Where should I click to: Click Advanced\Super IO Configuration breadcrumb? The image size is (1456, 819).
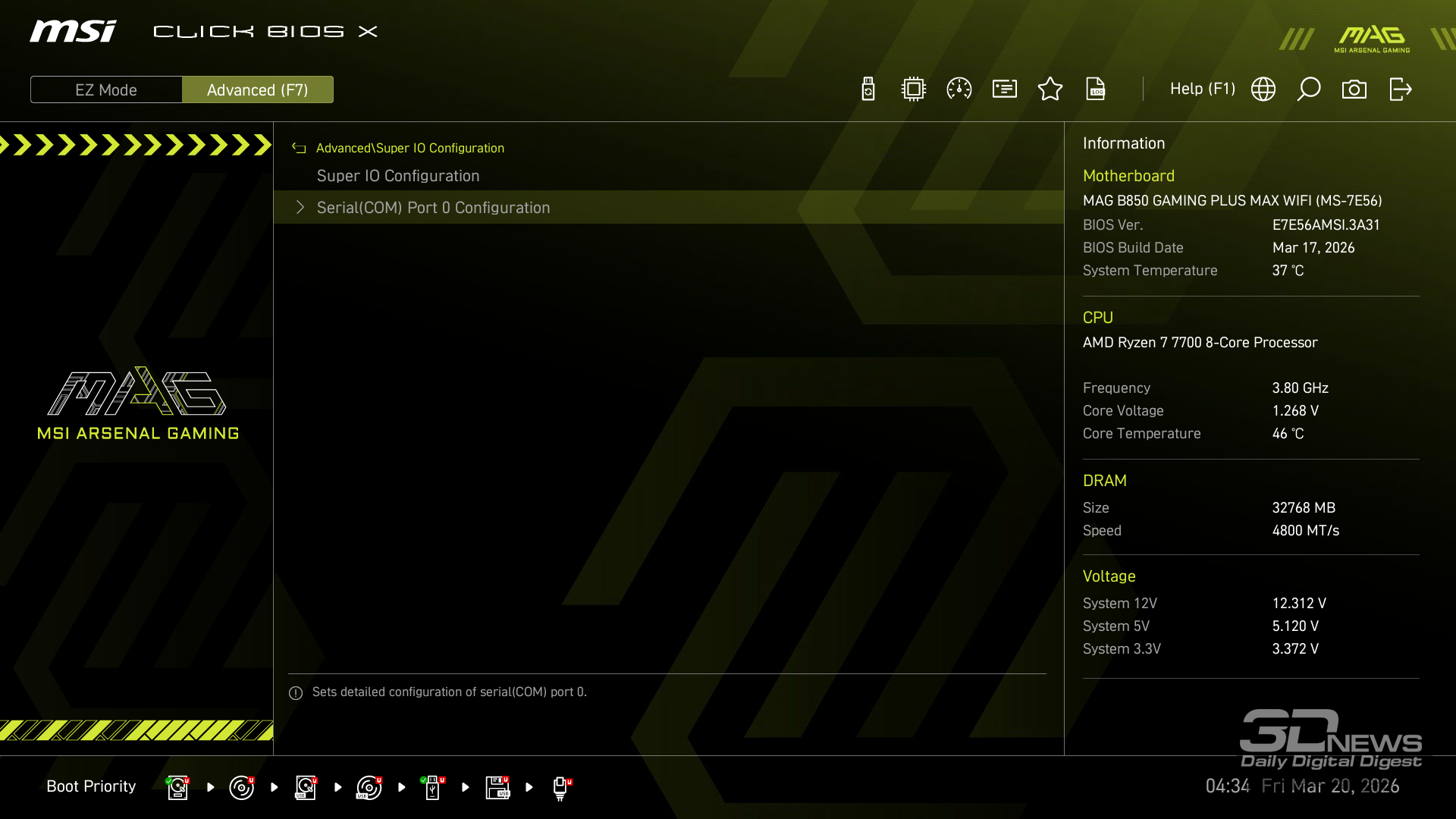click(409, 149)
